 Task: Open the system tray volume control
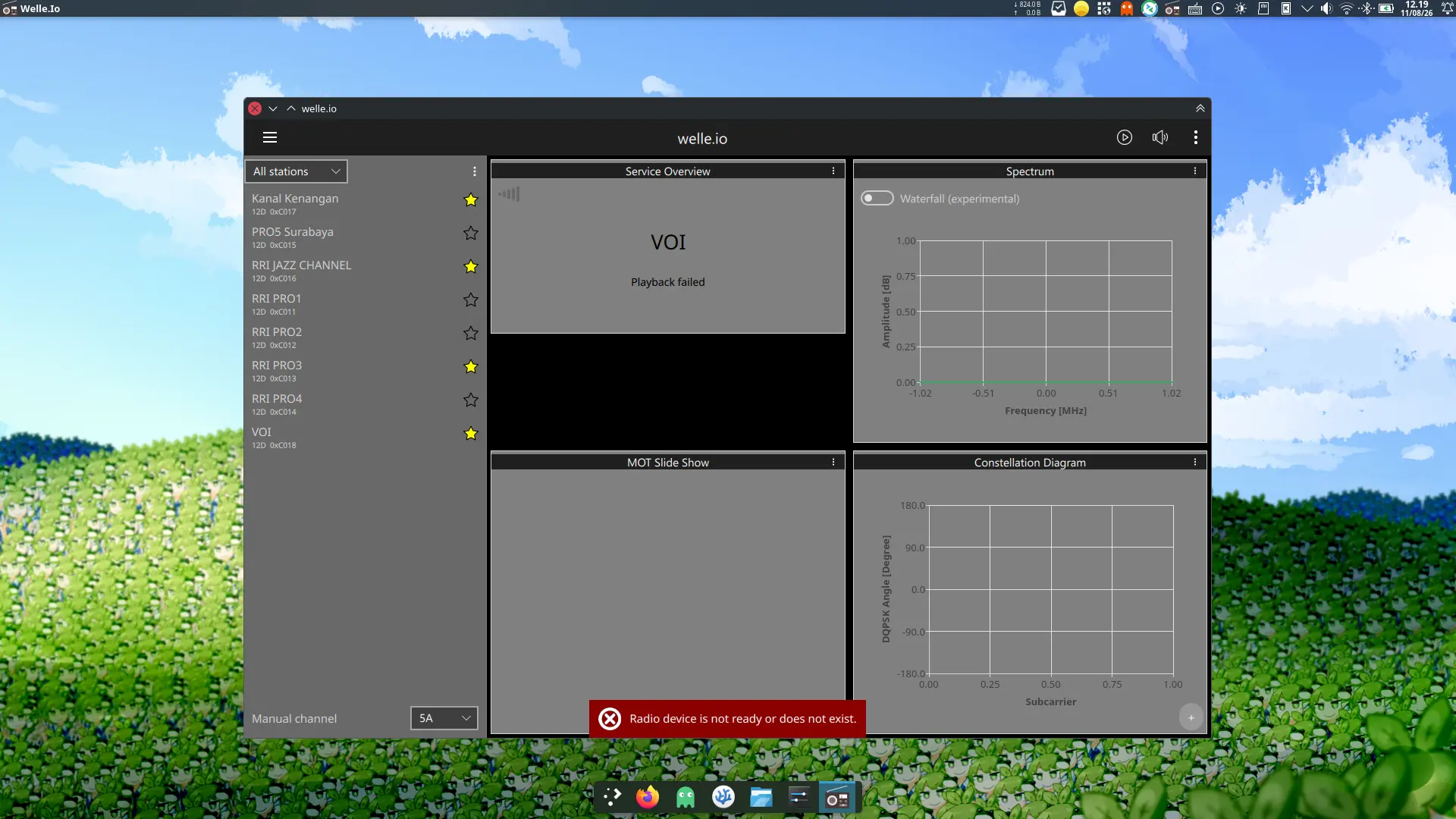(x=1326, y=9)
